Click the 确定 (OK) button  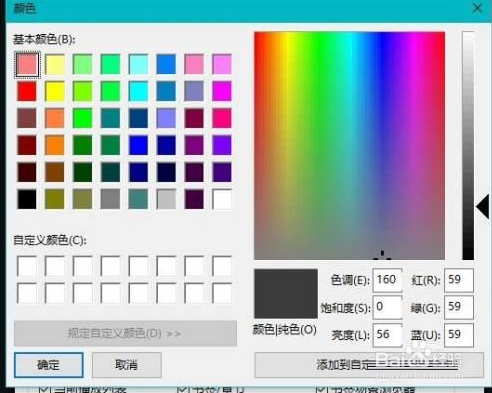point(49,365)
